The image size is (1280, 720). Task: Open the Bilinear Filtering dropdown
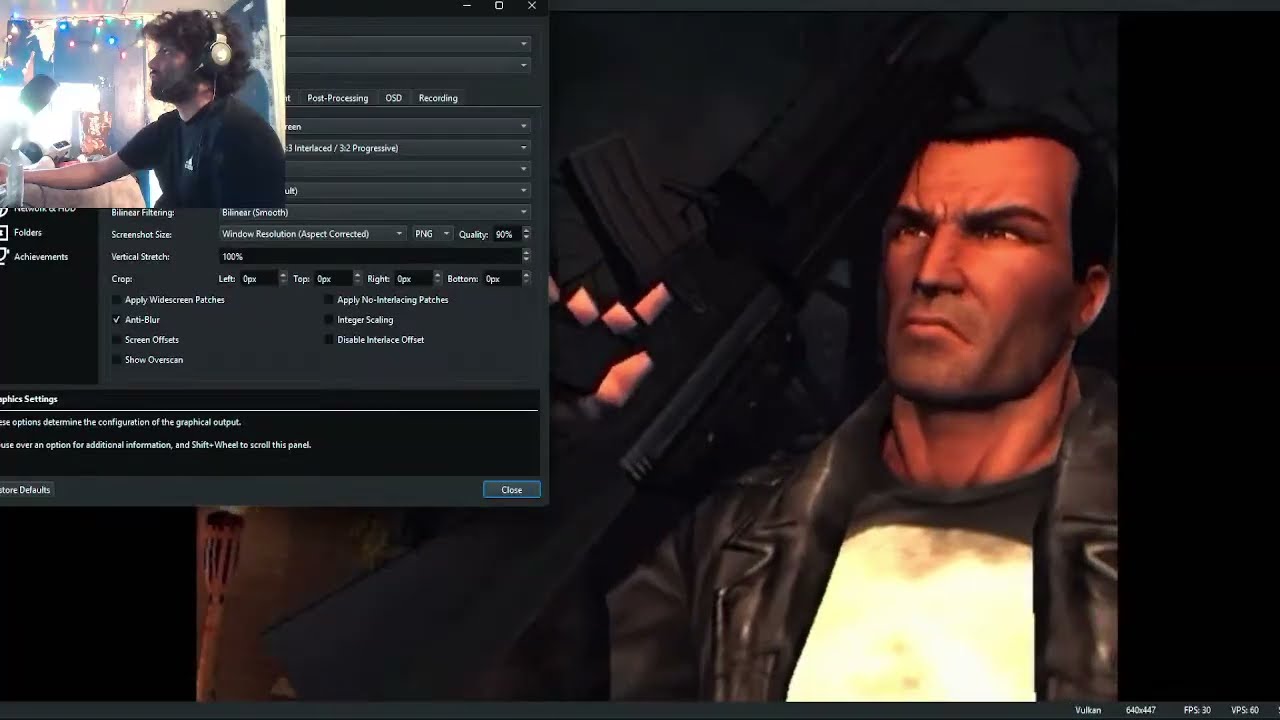[374, 212]
